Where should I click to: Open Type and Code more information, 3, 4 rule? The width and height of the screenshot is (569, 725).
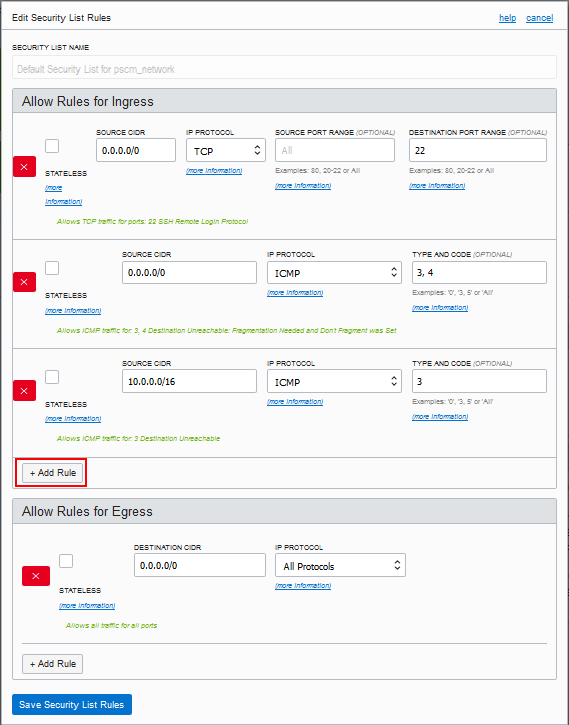coord(440,307)
